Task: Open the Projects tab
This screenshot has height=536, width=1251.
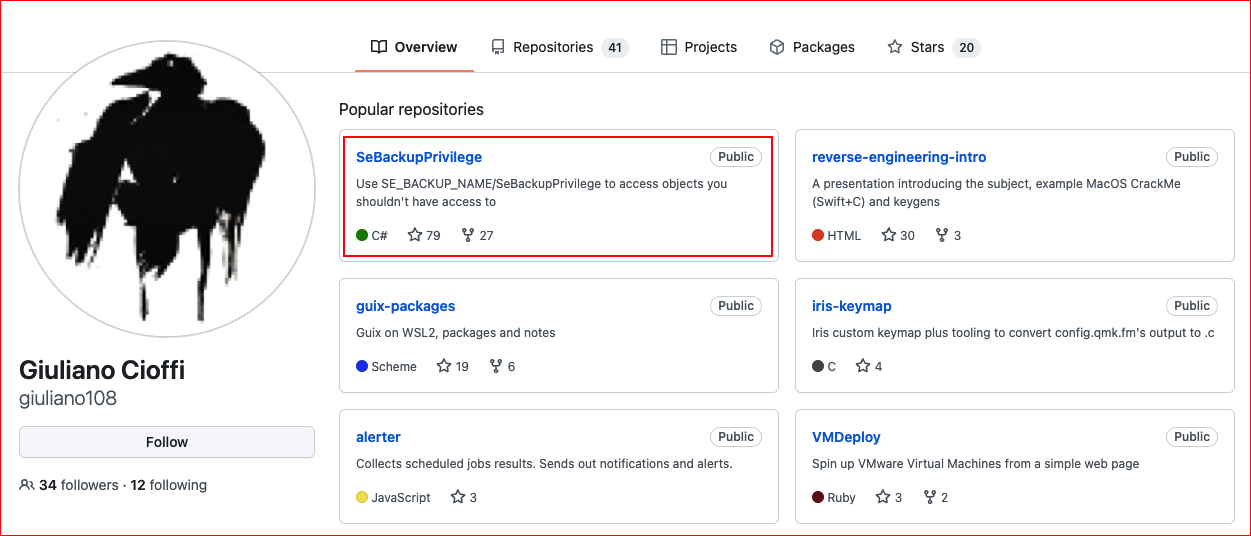Action: point(699,47)
